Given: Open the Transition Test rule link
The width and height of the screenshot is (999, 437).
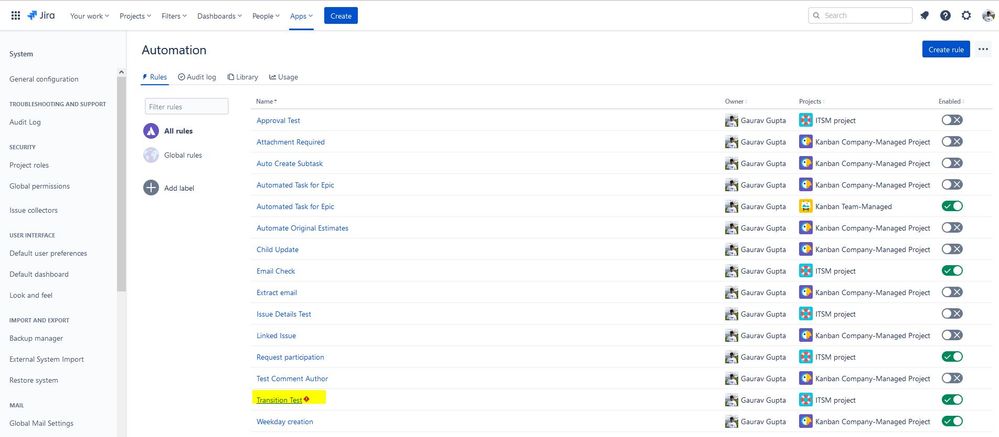Looking at the screenshot, I should pyautogui.click(x=279, y=400).
